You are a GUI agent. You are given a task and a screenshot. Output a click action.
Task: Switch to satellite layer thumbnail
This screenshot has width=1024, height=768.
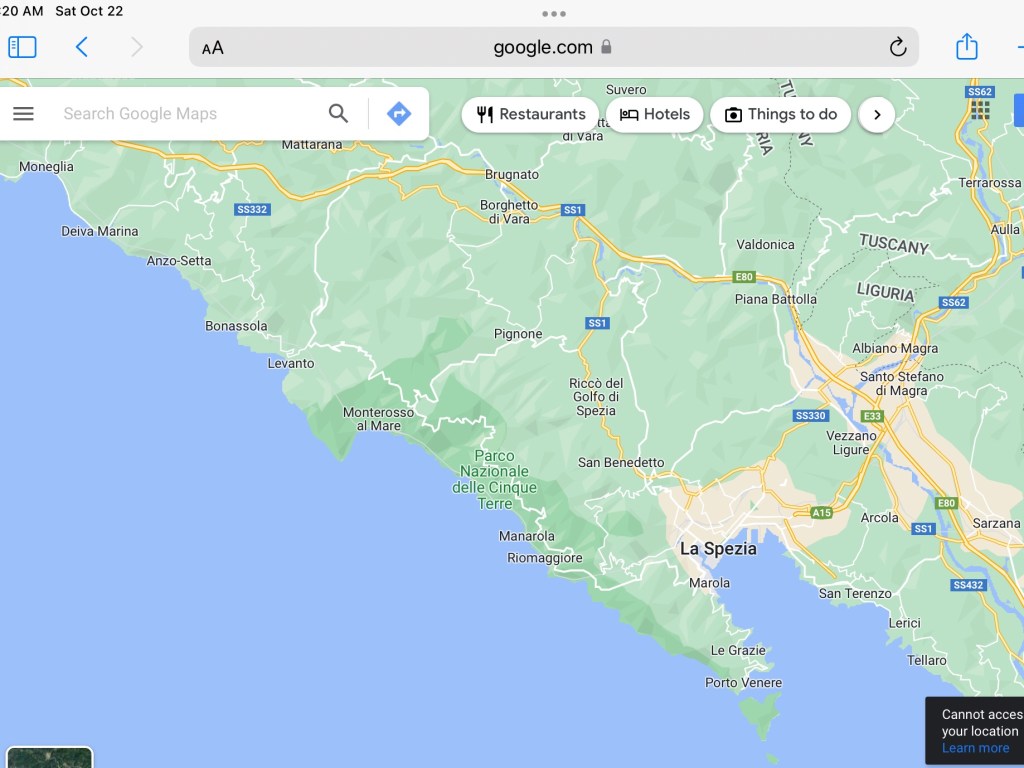[x=50, y=757]
